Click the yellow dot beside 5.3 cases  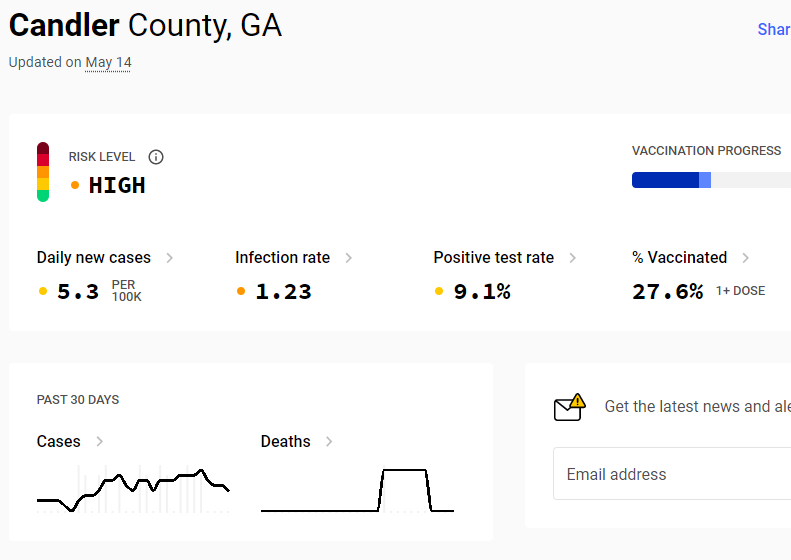(x=43, y=292)
